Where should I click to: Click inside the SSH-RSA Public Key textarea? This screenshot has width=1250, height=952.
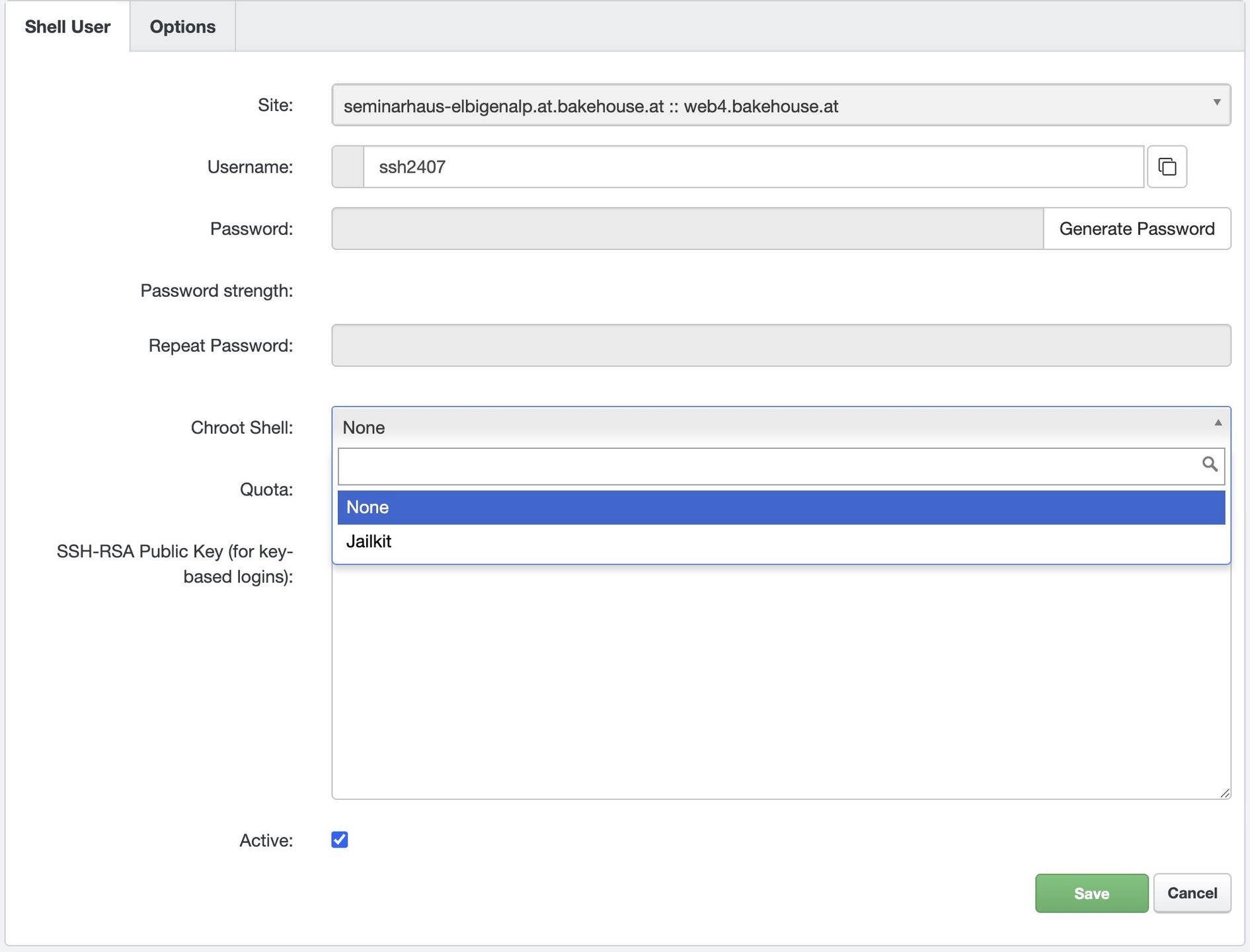781,681
